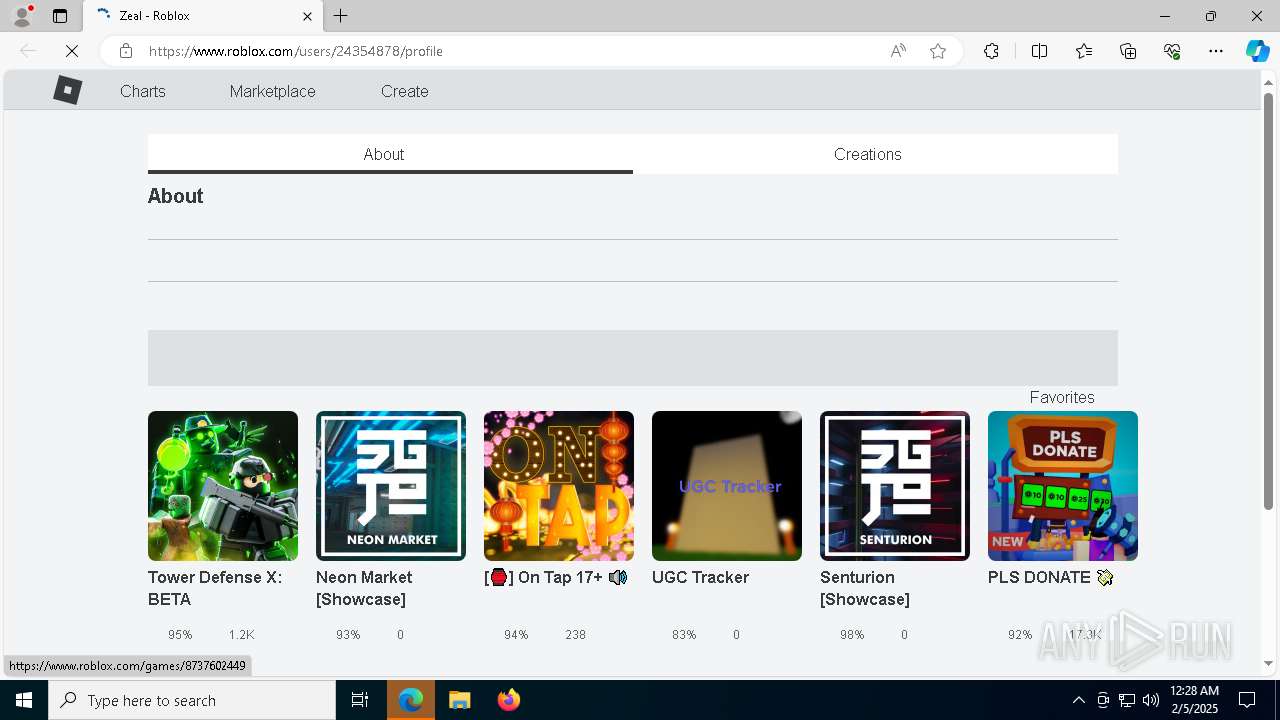This screenshot has width=1280, height=720.
Task: Click the Neon Market [Showcase] title
Action: [x=364, y=588]
